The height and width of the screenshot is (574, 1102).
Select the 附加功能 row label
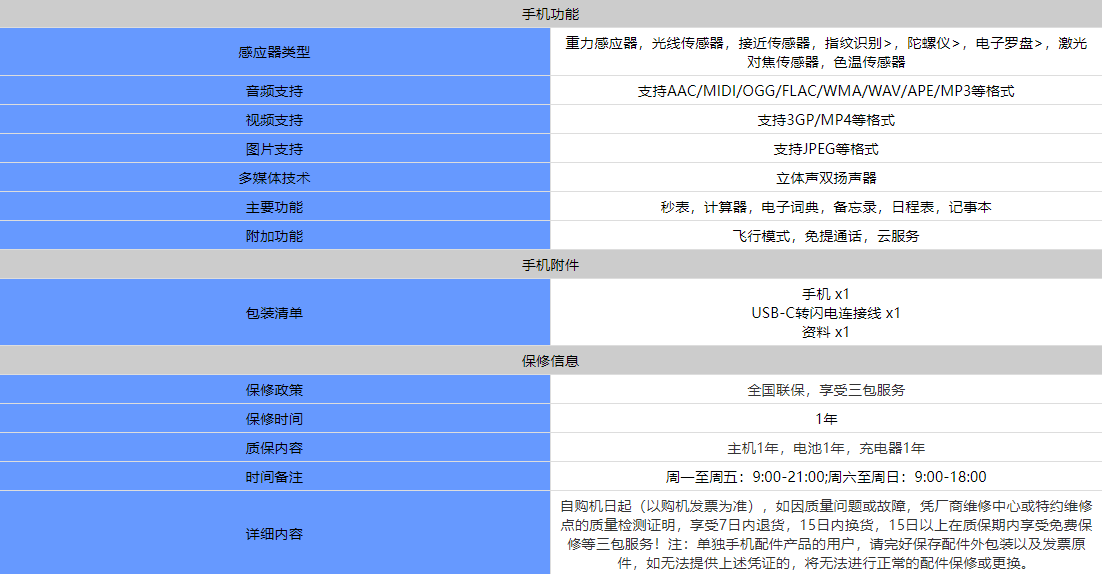(274, 236)
